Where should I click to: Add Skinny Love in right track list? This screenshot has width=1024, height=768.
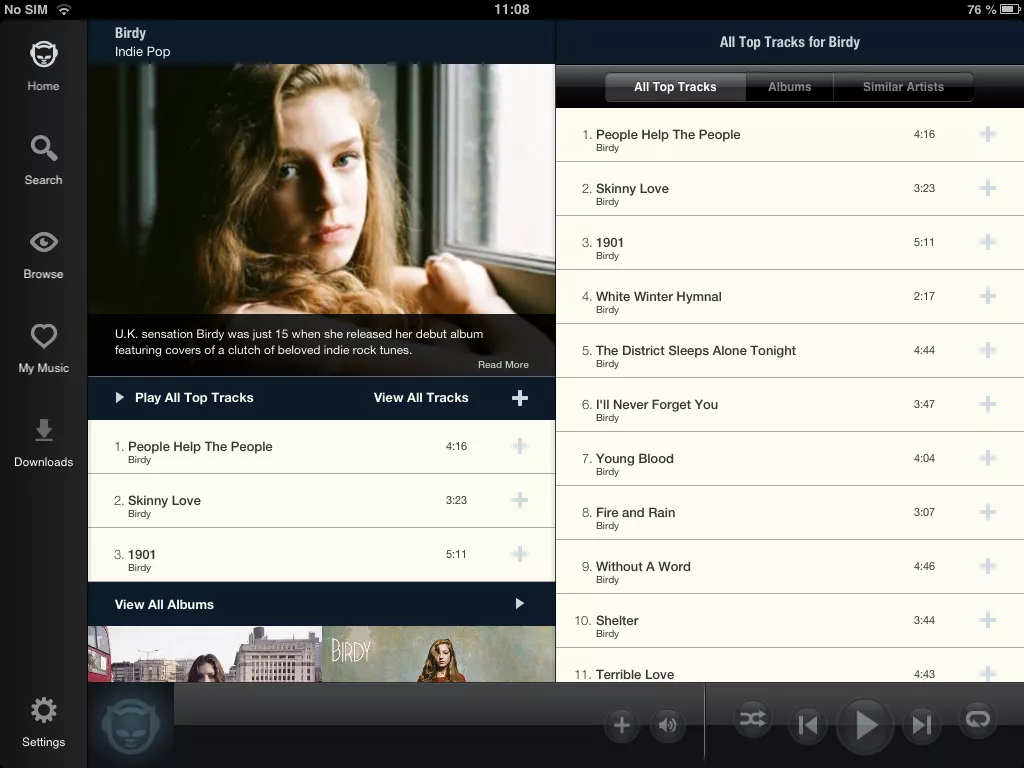pos(987,188)
